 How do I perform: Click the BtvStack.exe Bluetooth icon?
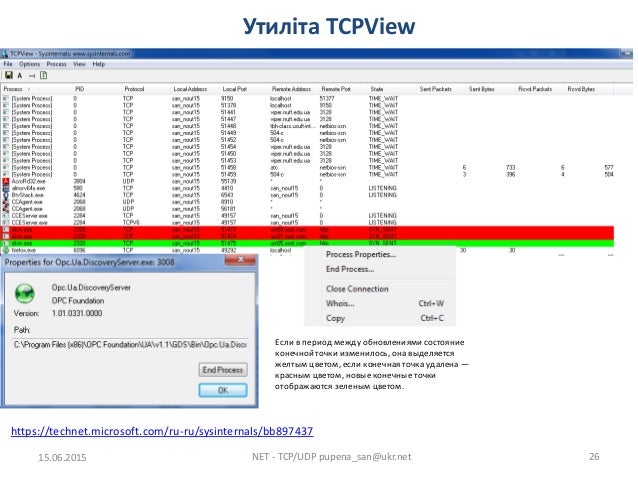[x=6, y=195]
